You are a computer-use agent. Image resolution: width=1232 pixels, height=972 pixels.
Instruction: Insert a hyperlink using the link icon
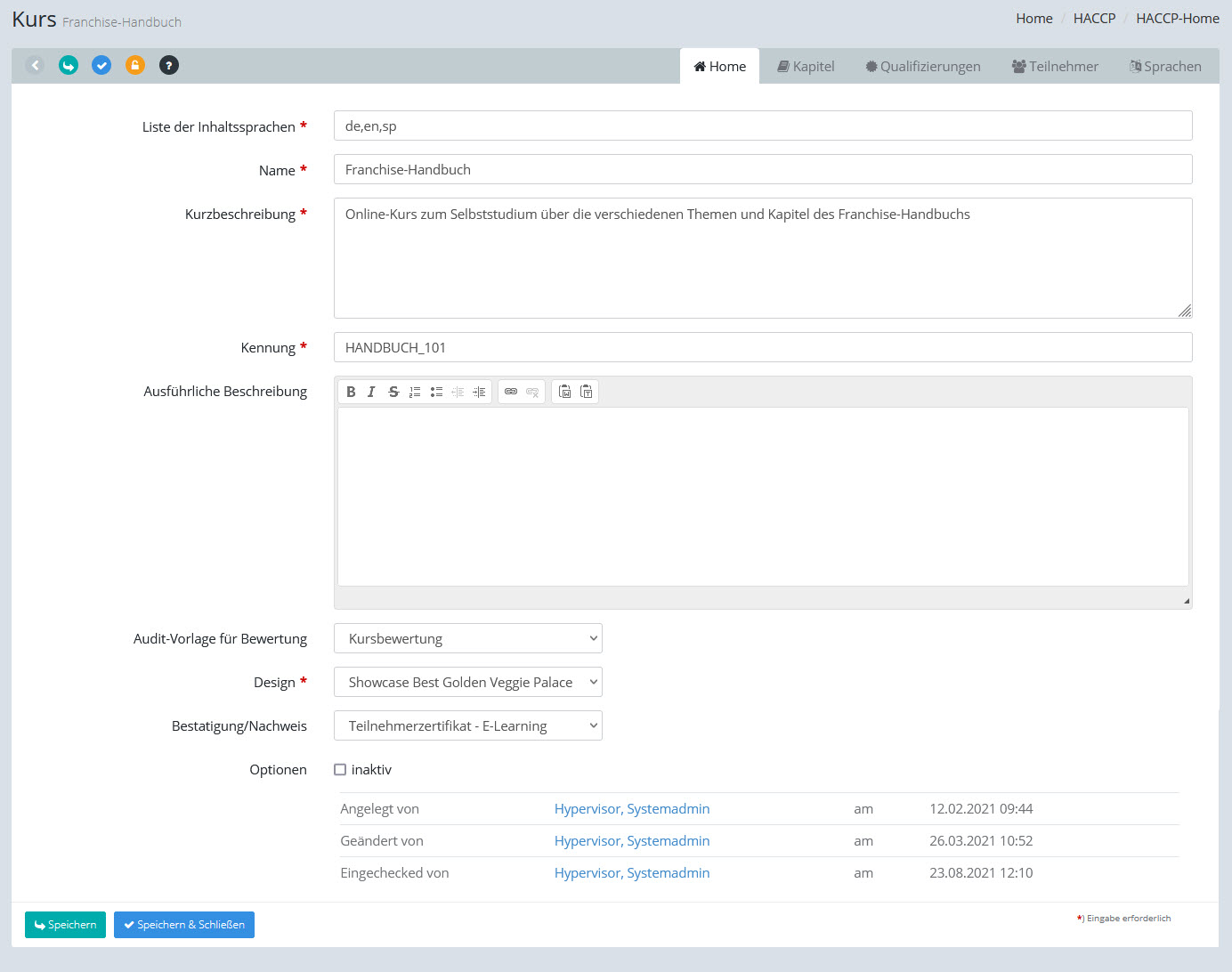tap(511, 392)
